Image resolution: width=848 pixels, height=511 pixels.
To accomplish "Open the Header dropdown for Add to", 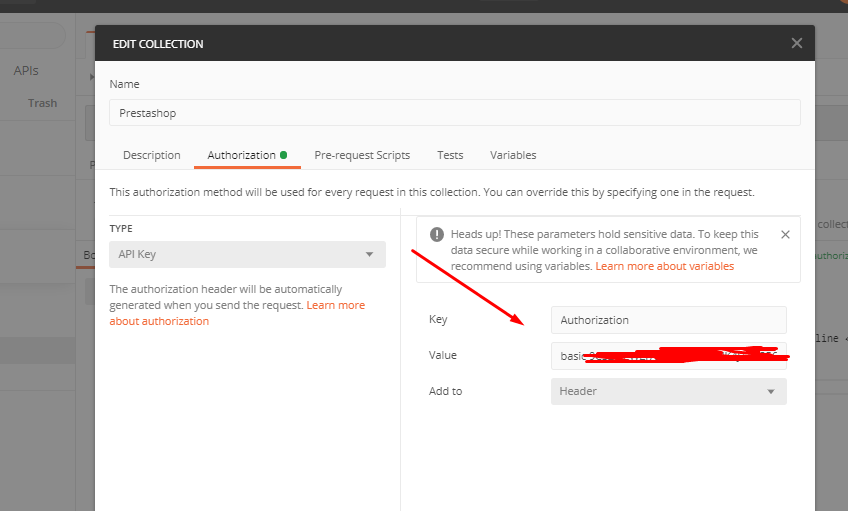I will [x=668, y=391].
